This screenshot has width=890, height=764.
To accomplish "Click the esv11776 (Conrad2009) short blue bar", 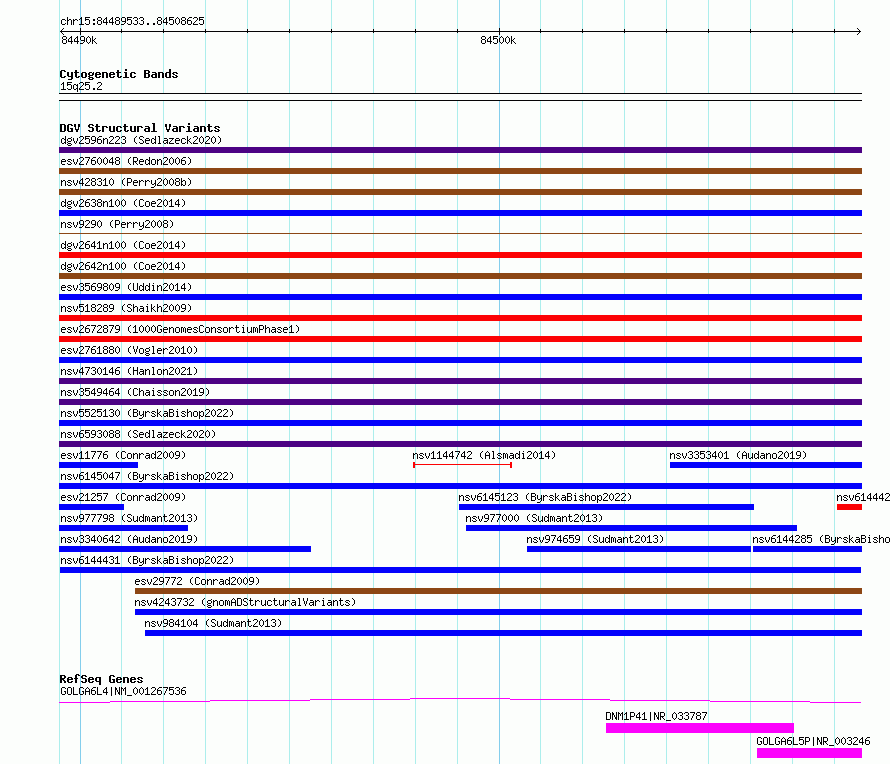I will pyautogui.click(x=98, y=465).
